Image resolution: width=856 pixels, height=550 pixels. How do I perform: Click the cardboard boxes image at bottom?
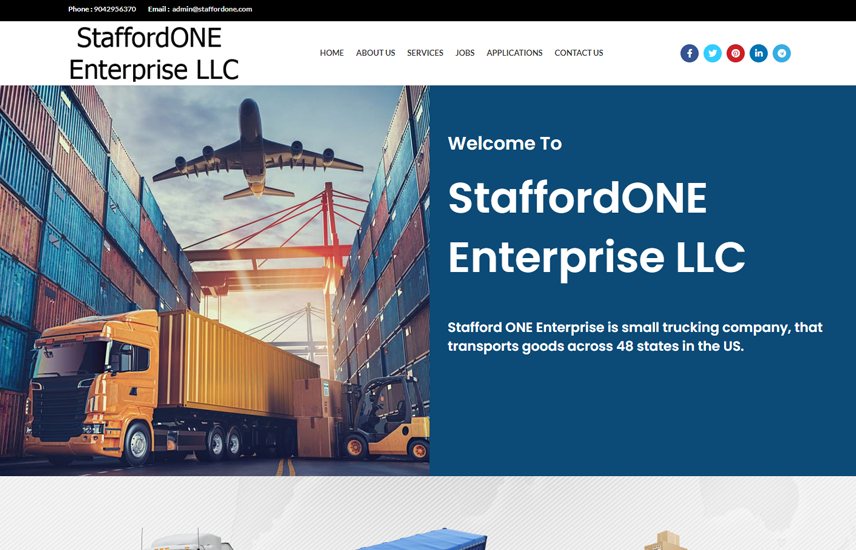tap(665, 540)
